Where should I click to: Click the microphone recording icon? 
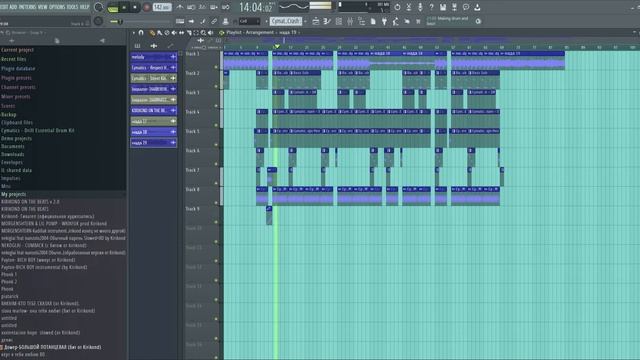(x=420, y=7)
